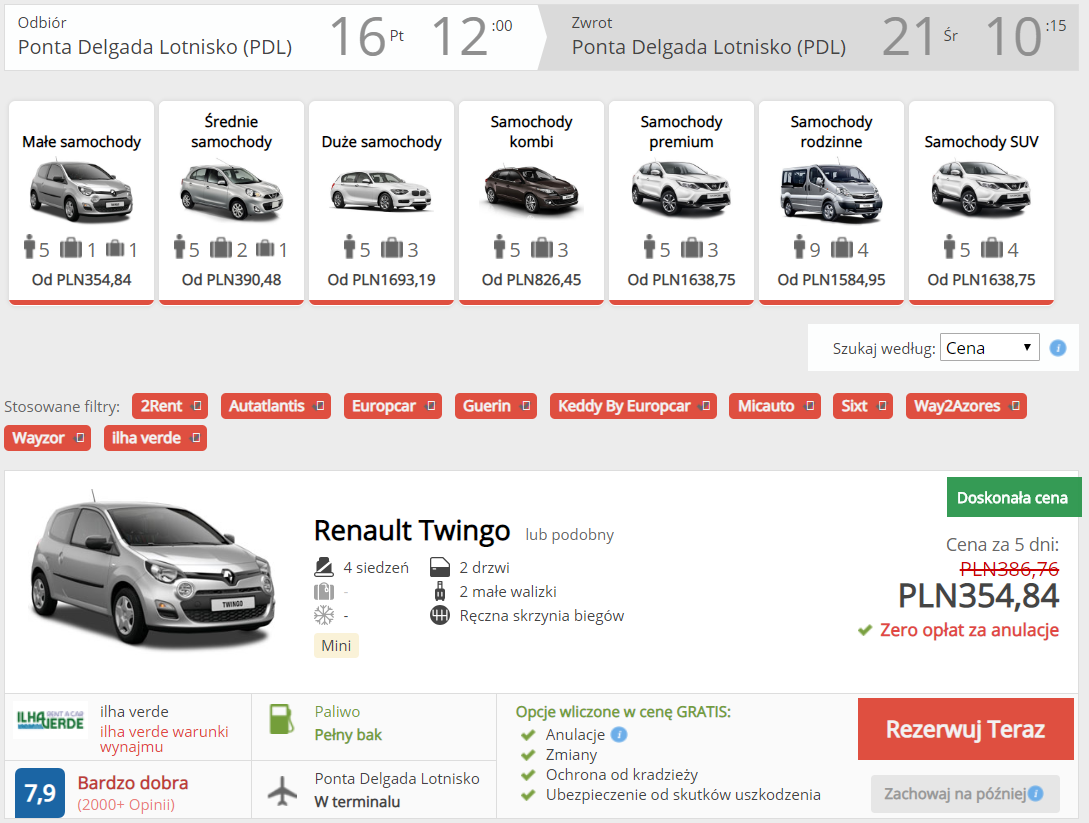The height and width of the screenshot is (823, 1089).
Task: Click the Duże samochody BMW image
Action: click(381, 190)
